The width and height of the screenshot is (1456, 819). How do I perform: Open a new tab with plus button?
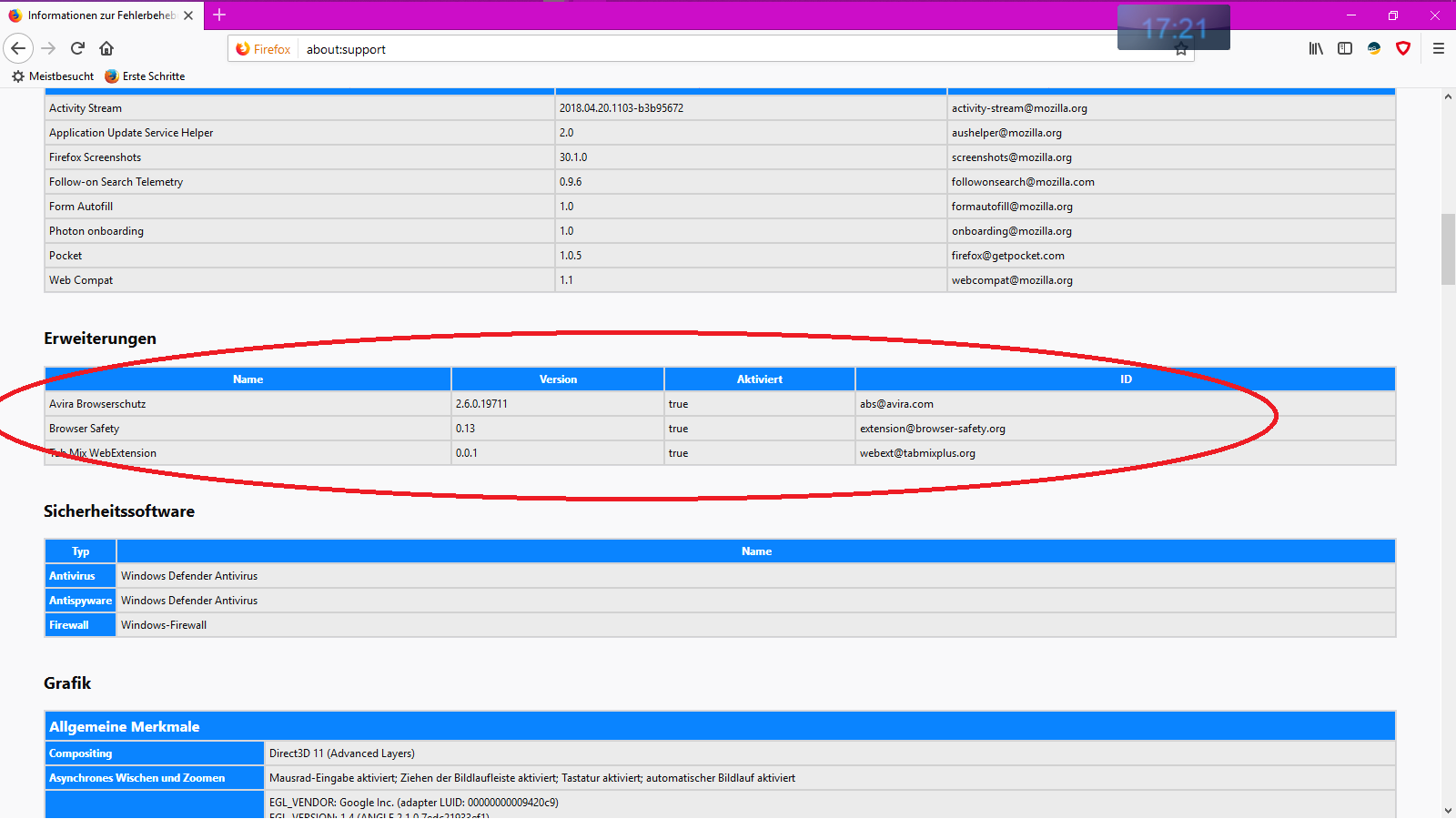coord(219,15)
